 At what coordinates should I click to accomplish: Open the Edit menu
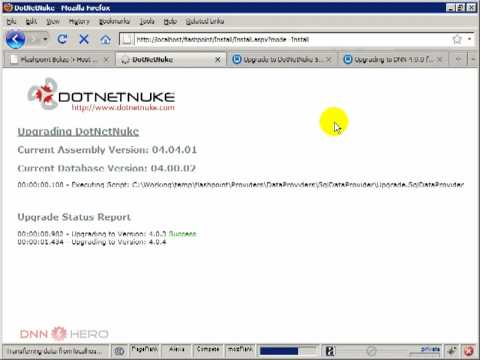31,21
